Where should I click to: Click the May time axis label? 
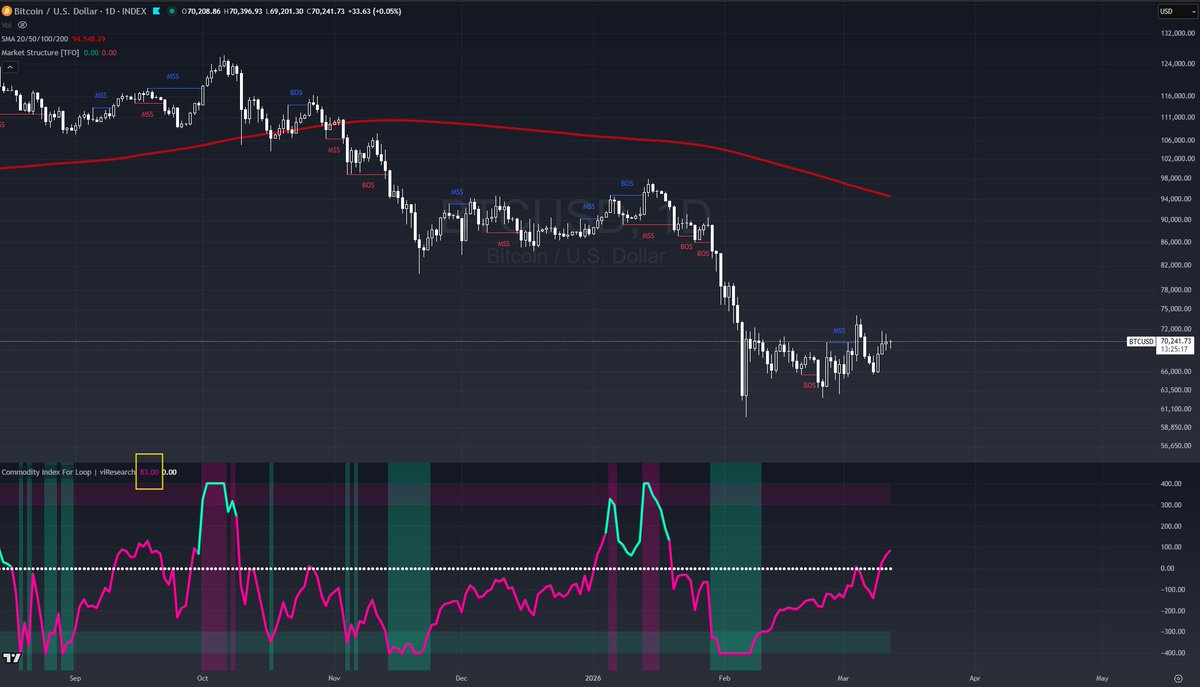point(1102,676)
